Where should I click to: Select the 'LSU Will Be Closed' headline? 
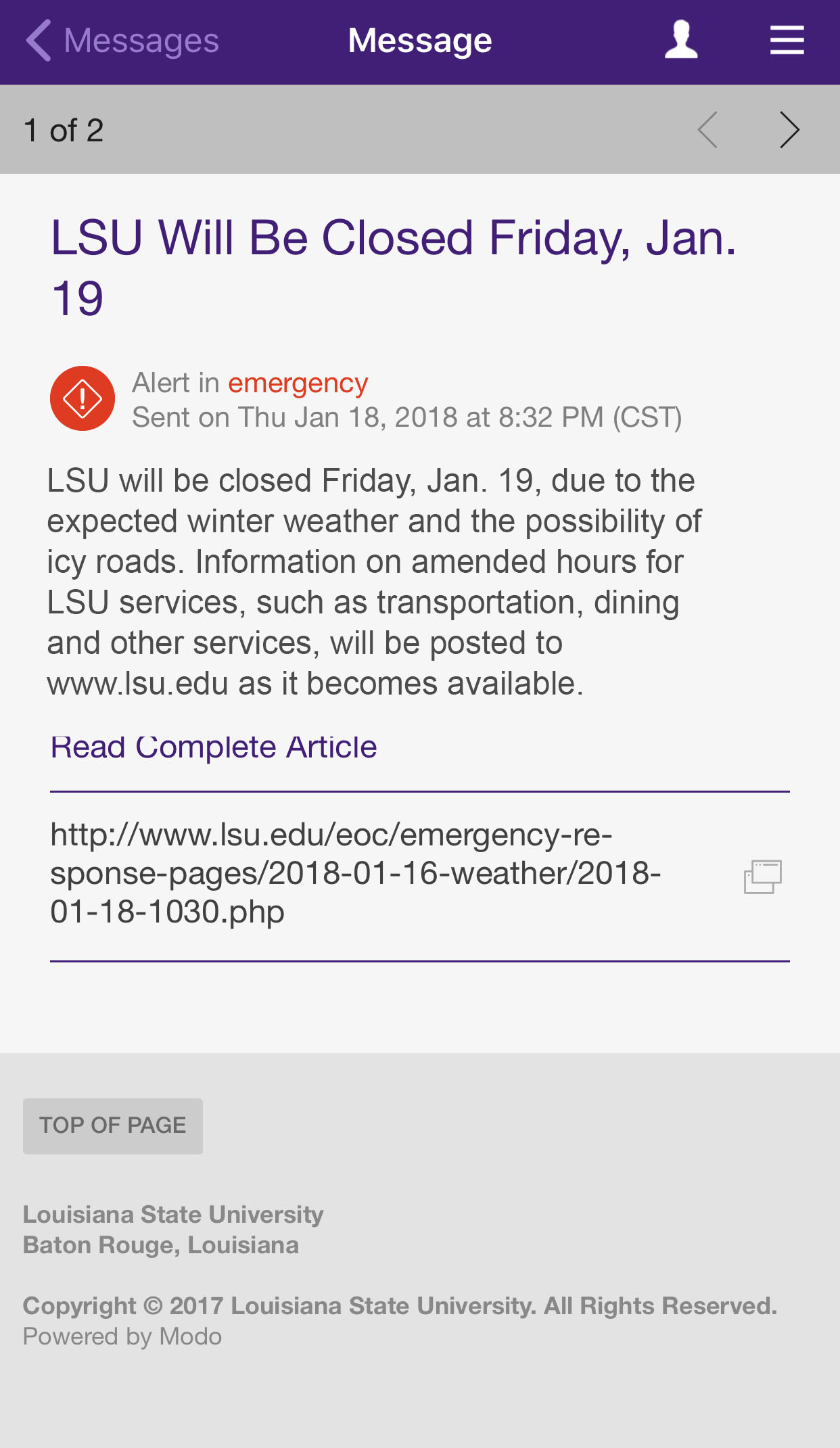(394, 267)
